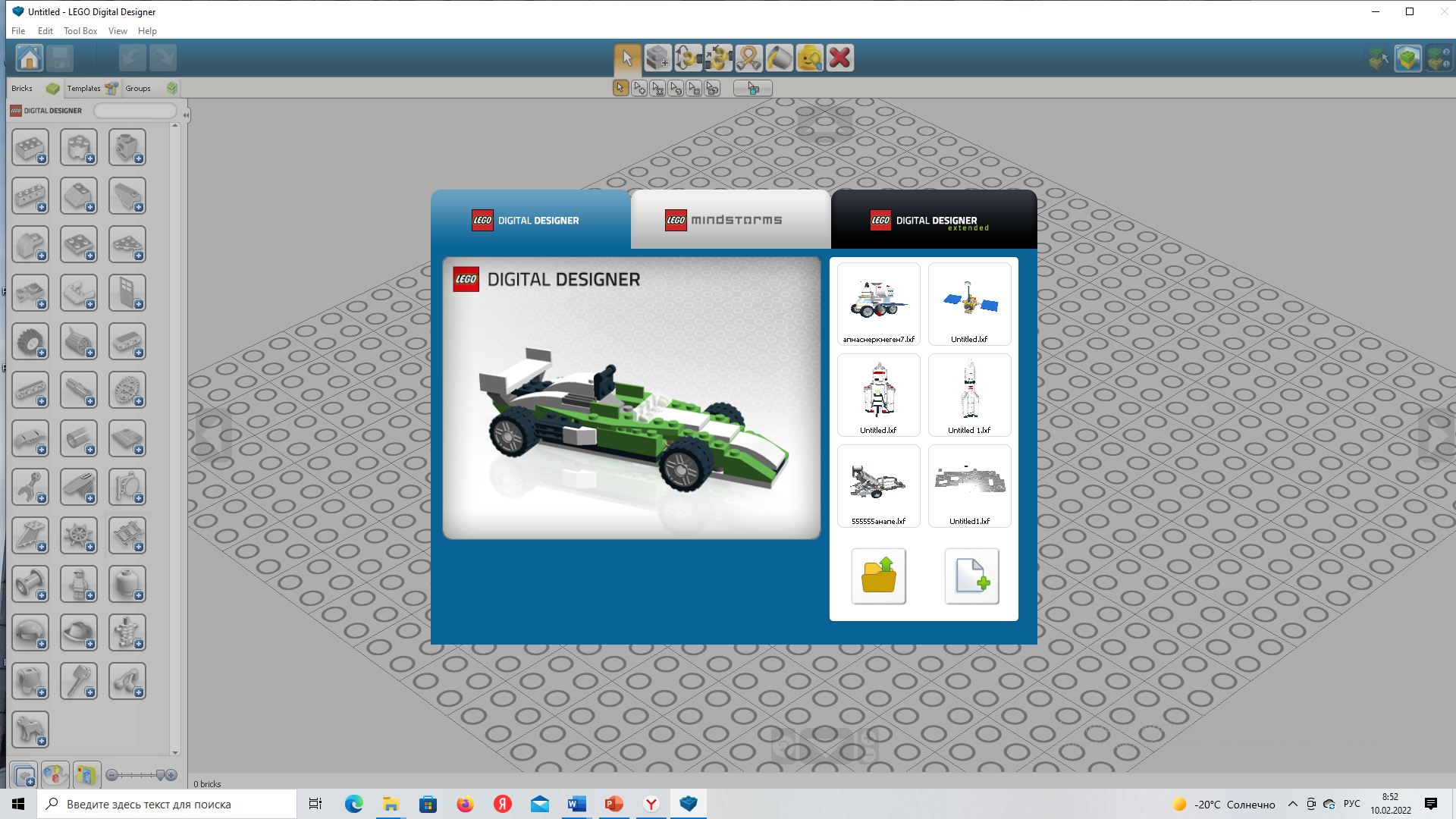Open the helmet brick category
Image resolution: width=1456 pixels, height=819 pixels.
30,633
